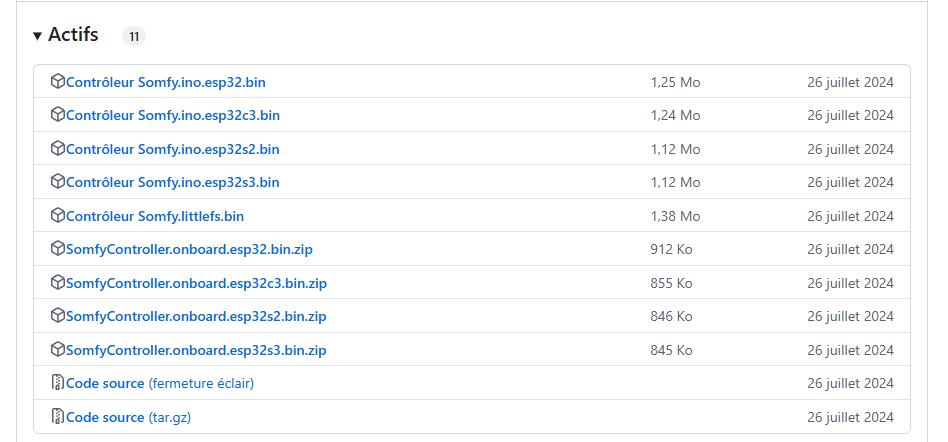948x442 pixels.
Task: Click the package icon beside SomfyController.onboard.esp32.bin.zip
Action: (x=57, y=249)
